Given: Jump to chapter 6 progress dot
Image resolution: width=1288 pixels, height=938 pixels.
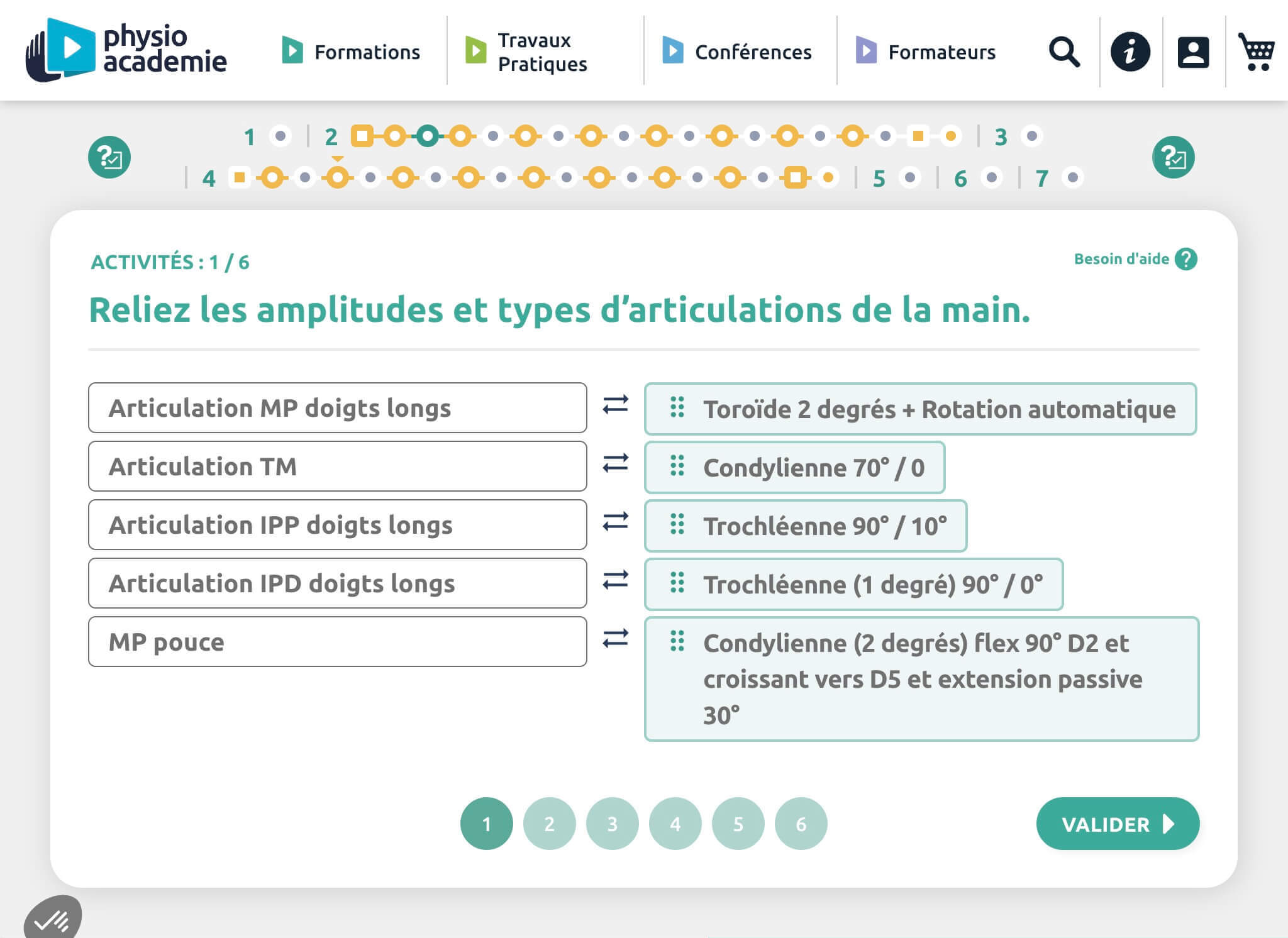Looking at the screenshot, I should point(992,178).
